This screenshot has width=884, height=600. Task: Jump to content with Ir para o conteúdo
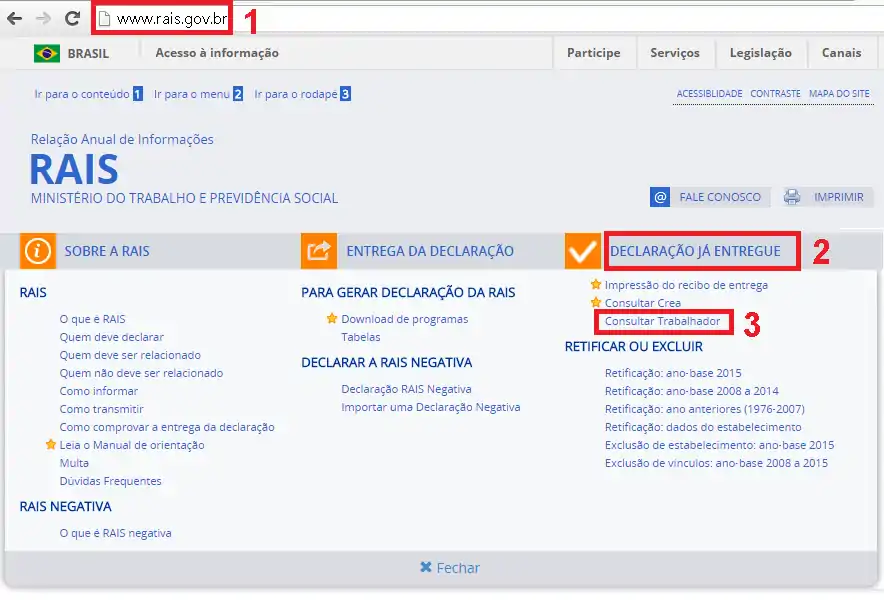tap(81, 94)
